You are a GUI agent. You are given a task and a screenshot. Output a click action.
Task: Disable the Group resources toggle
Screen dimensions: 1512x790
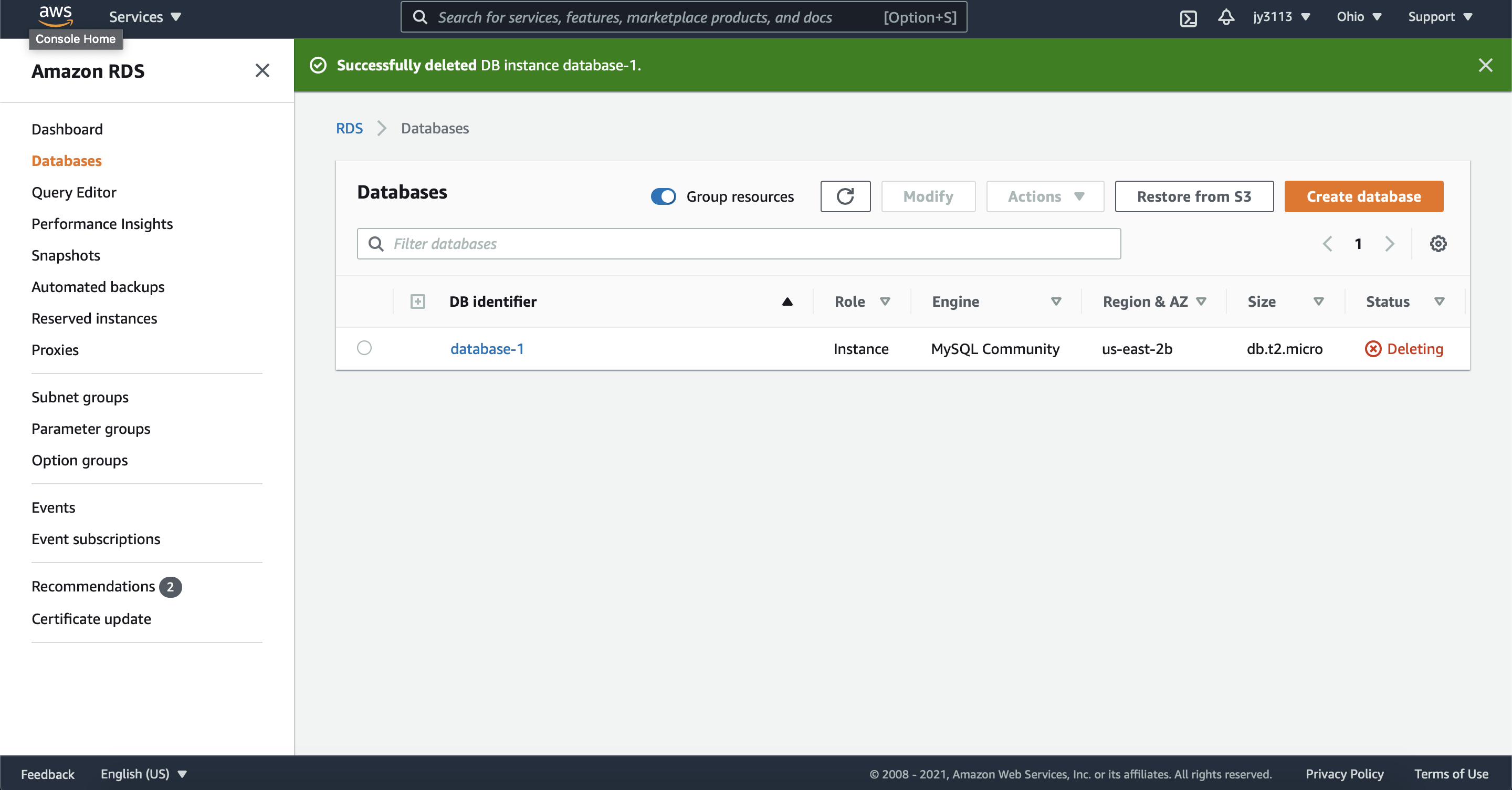pos(663,197)
